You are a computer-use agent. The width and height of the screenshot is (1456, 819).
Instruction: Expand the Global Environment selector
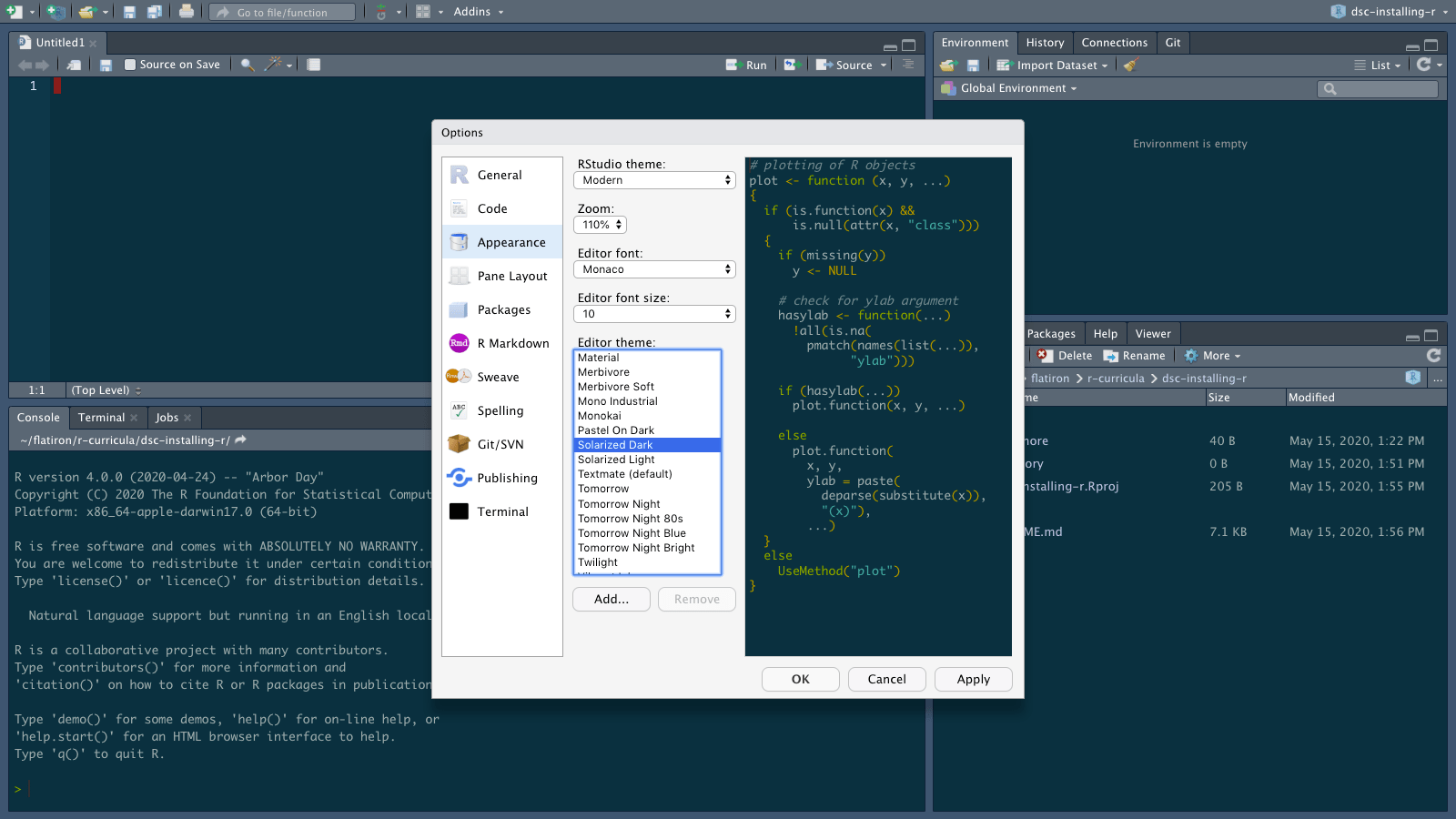1009,88
